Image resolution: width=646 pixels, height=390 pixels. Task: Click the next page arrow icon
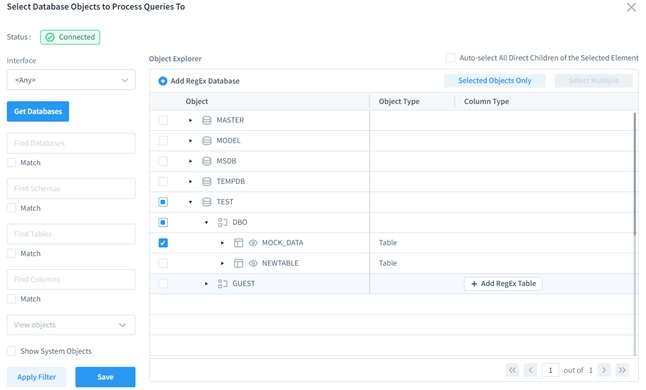coord(604,370)
